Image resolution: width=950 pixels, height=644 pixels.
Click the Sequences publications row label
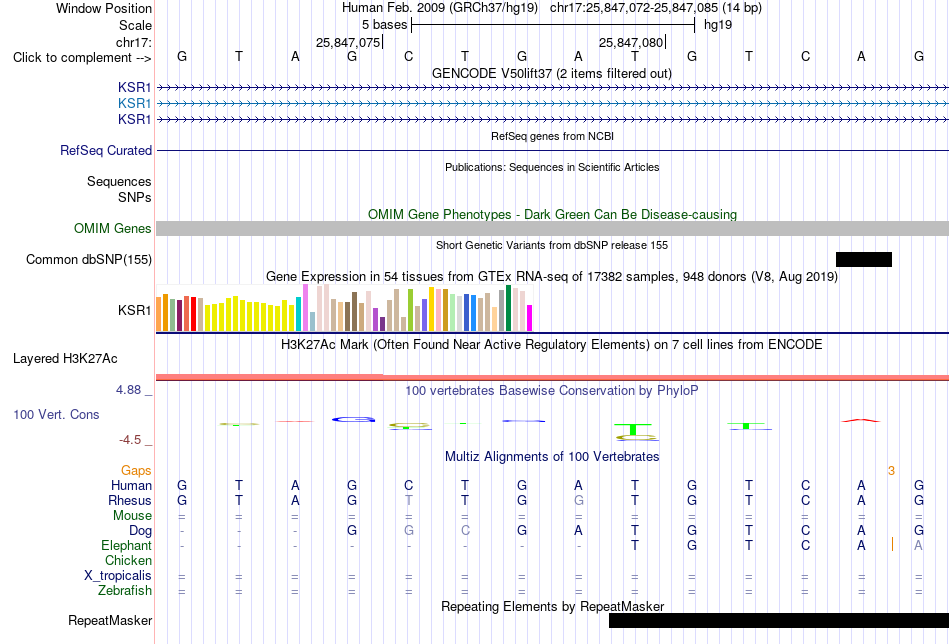coord(119,181)
